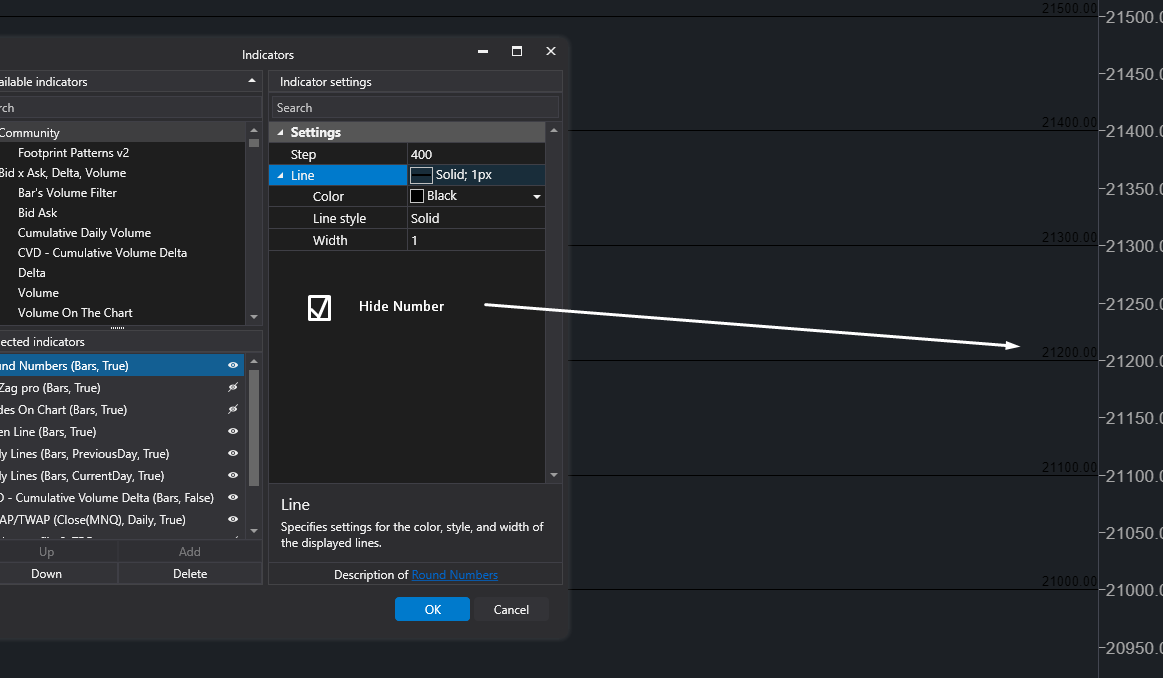Image resolution: width=1163 pixels, height=678 pixels.
Task: Toggle eye icon for Line (Bars, True)
Action: (x=233, y=432)
